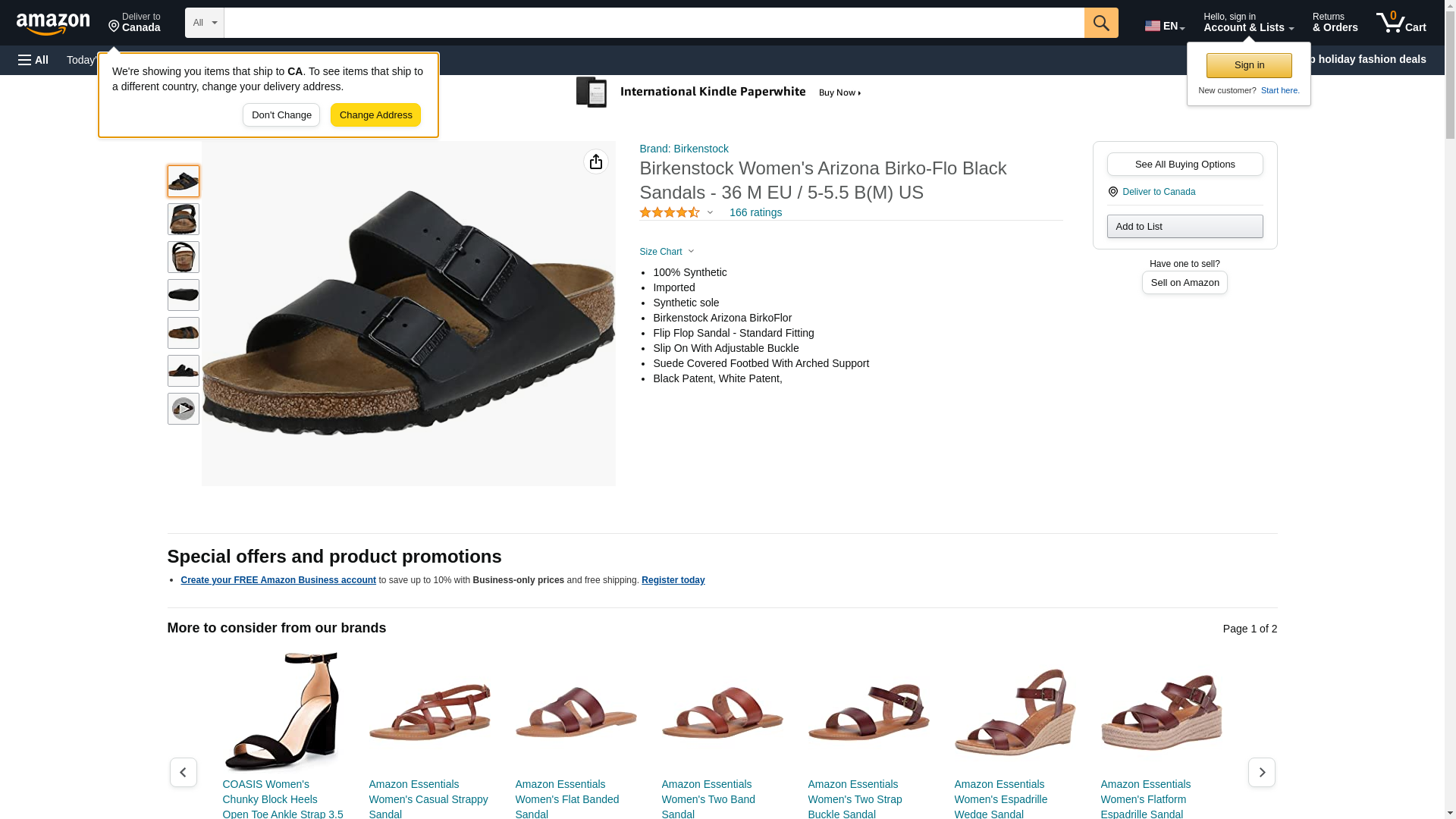Open the 166 ratings link
The image size is (1456, 819).
click(x=755, y=213)
